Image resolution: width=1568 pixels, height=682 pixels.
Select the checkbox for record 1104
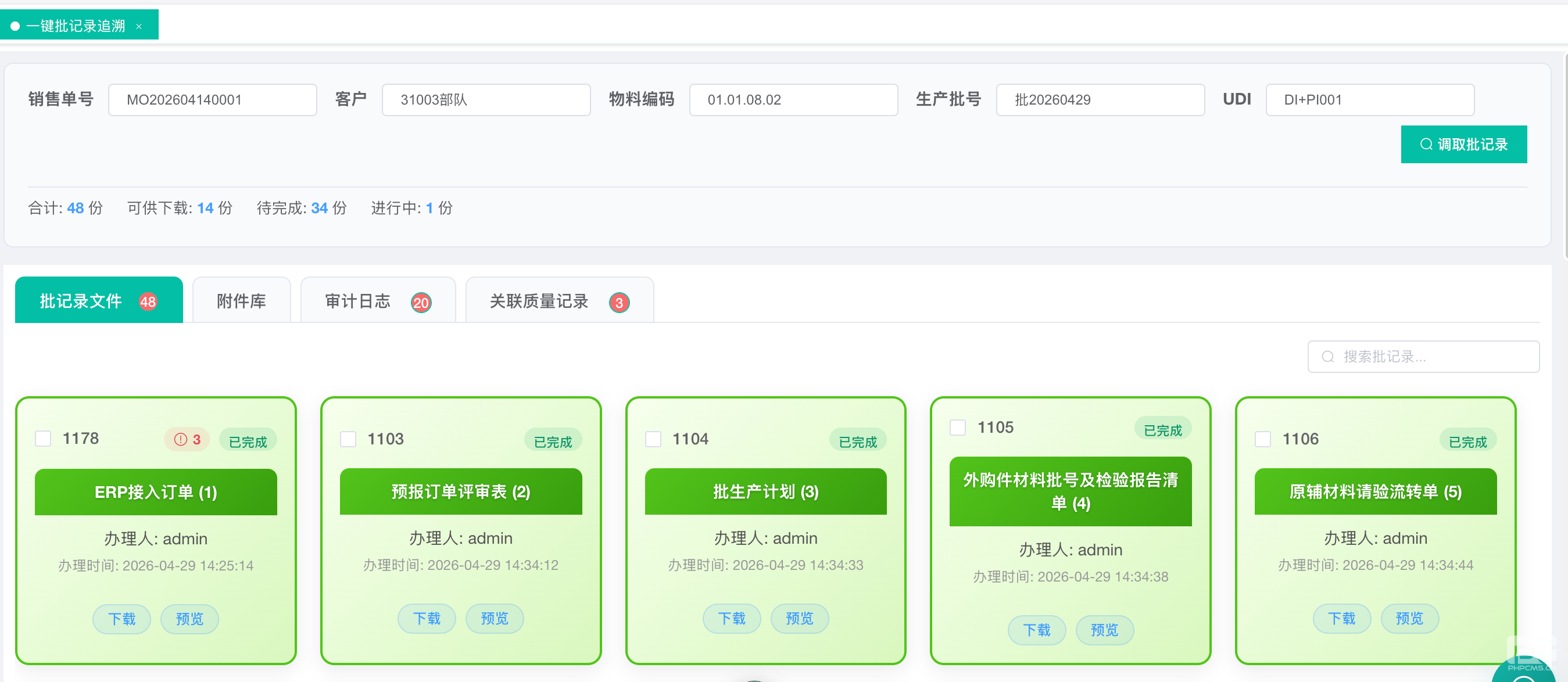pos(653,439)
